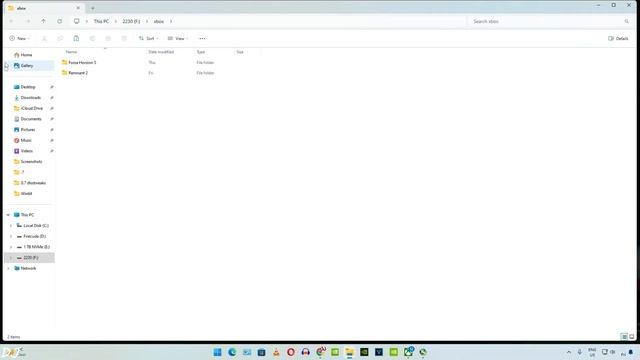Image resolution: width=640 pixels, height=360 pixels.
Task: Click the Delete trash icon in toolbar
Action: coord(124,38)
